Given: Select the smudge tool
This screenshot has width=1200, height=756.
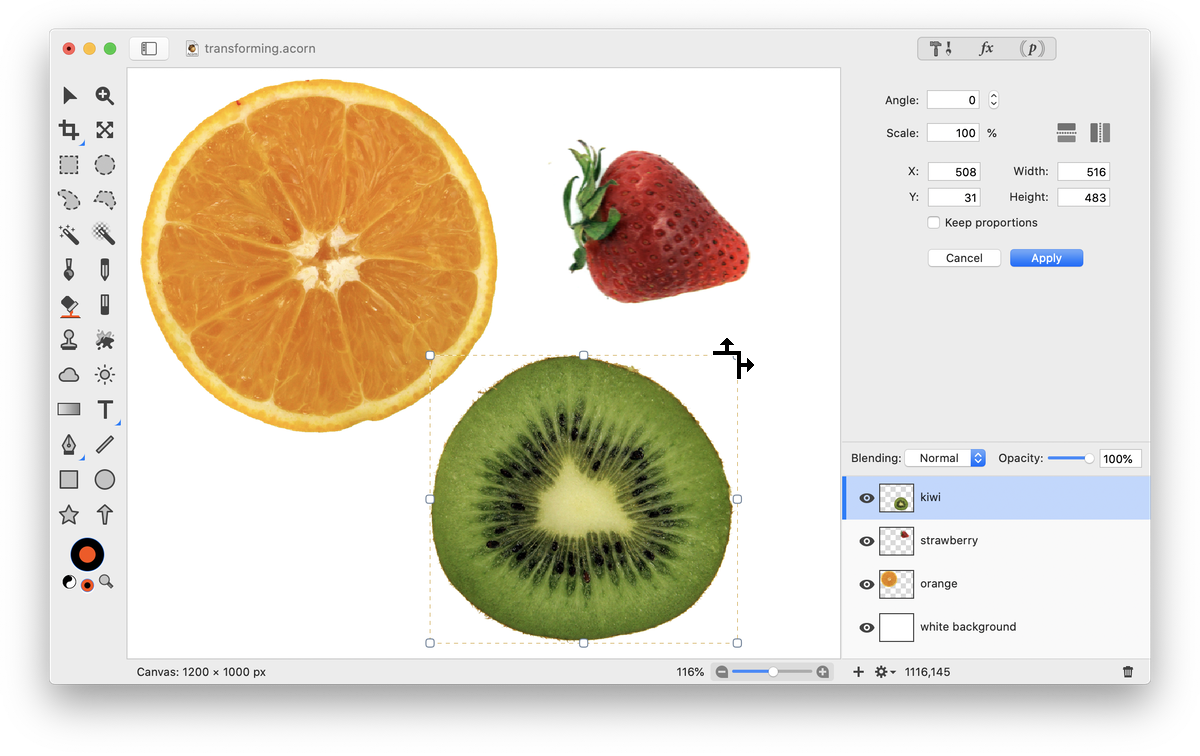Looking at the screenshot, I should click(x=104, y=340).
